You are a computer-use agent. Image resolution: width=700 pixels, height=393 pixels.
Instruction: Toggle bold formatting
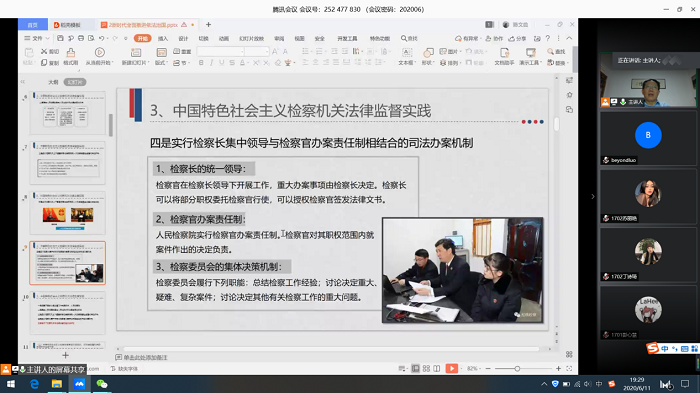tap(201, 63)
